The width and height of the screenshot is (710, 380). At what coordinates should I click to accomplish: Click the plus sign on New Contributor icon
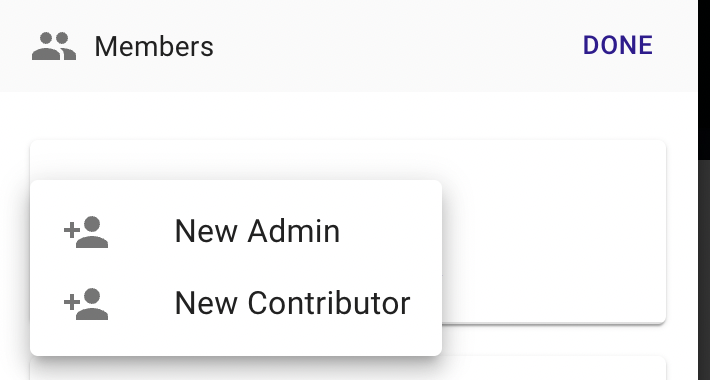coord(72,302)
